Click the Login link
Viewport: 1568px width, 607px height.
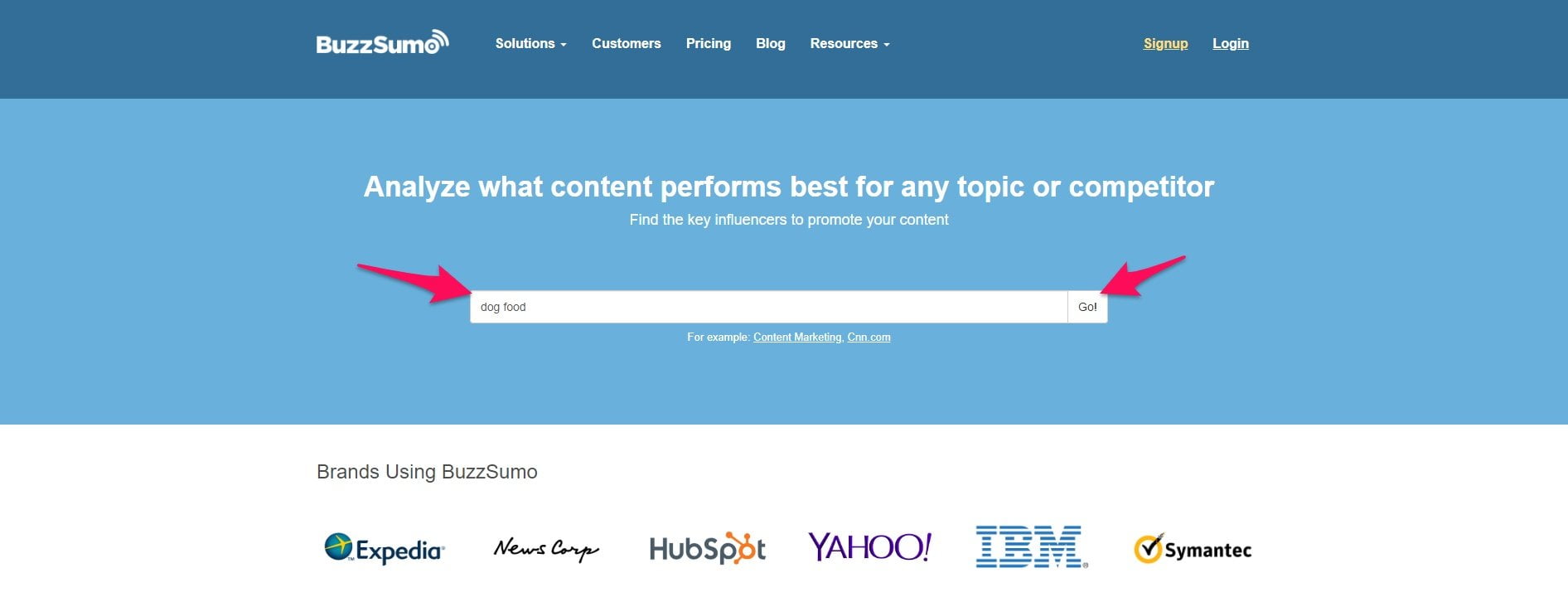click(x=1230, y=43)
